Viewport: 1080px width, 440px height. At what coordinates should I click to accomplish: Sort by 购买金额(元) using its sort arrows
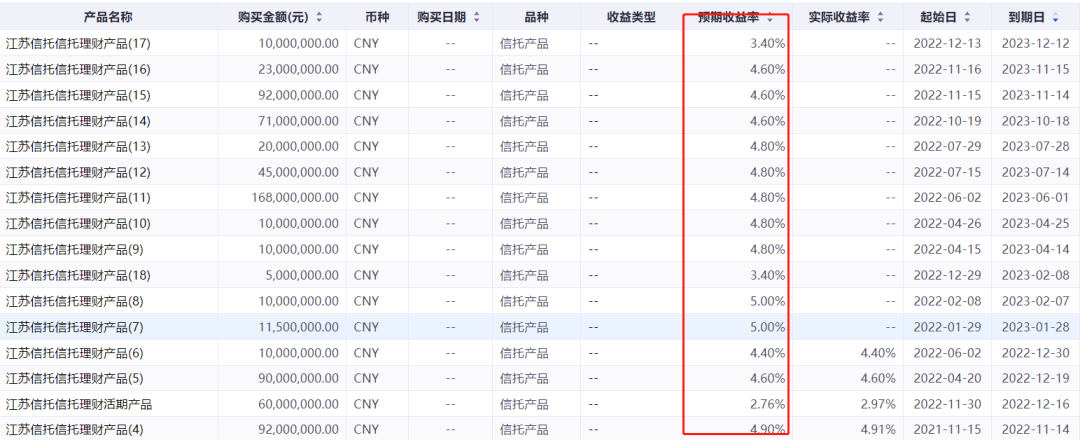pos(318,17)
